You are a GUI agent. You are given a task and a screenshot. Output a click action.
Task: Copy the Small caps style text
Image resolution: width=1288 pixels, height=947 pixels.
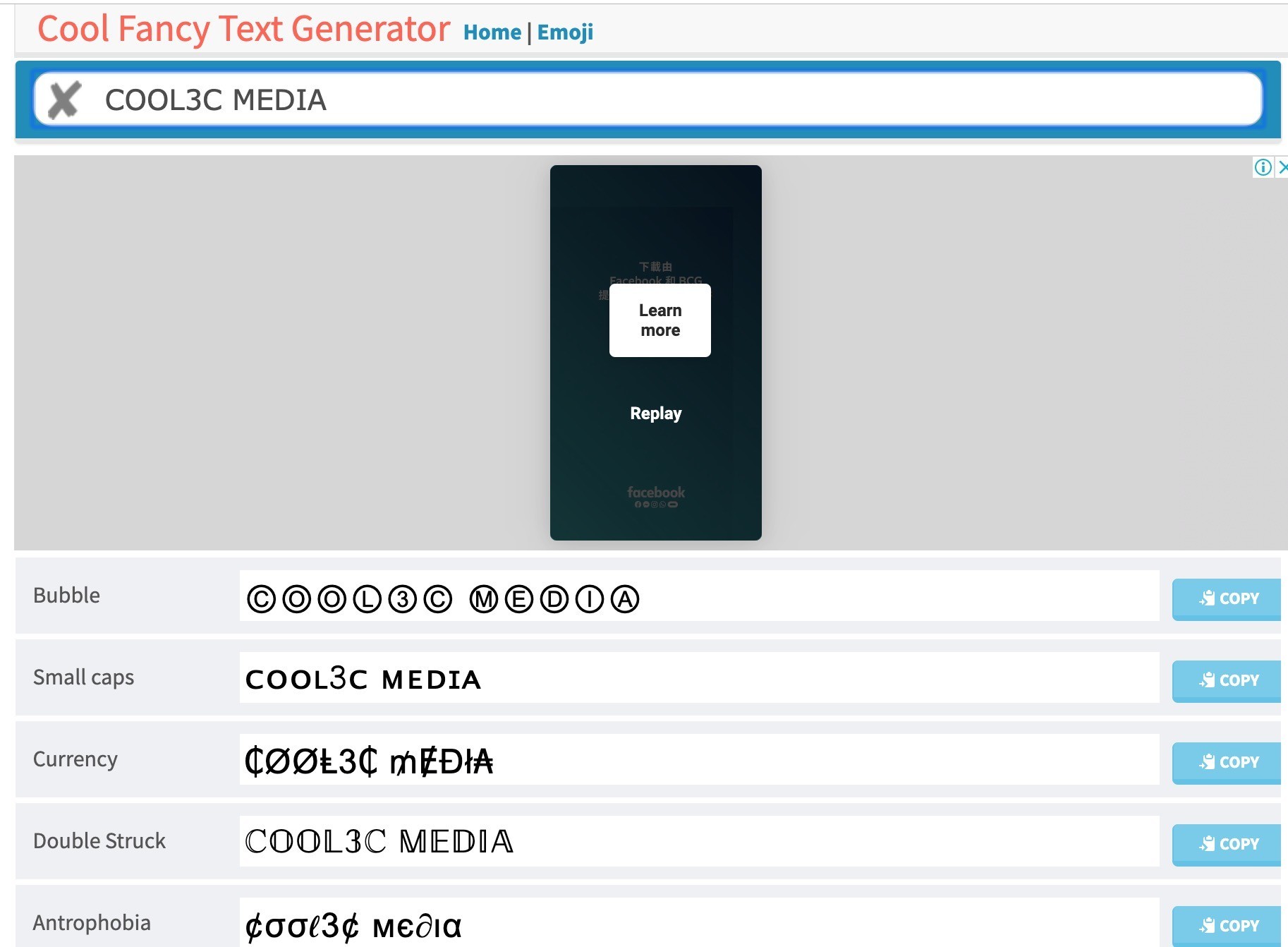pos(1228,680)
